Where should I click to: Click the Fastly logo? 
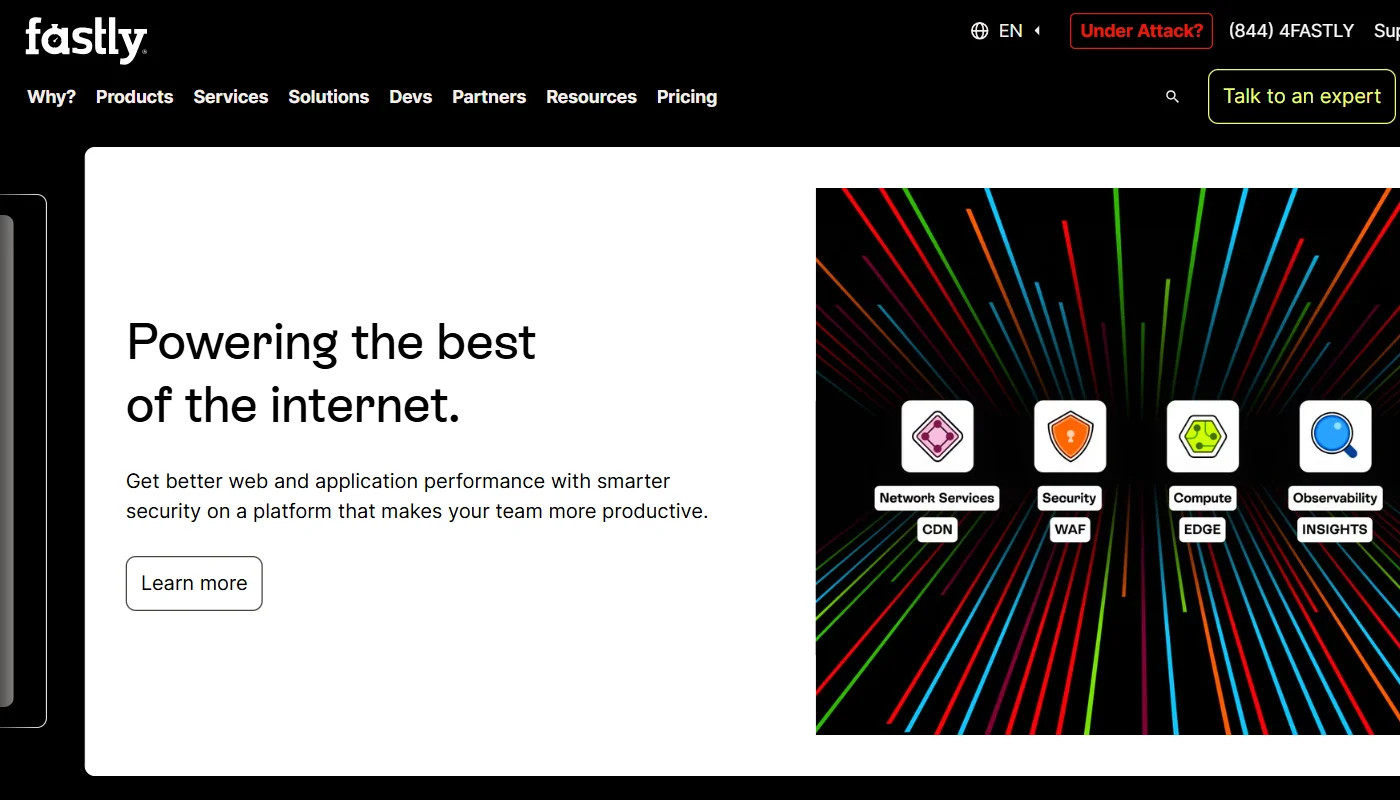pyautogui.click(x=86, y=40)
